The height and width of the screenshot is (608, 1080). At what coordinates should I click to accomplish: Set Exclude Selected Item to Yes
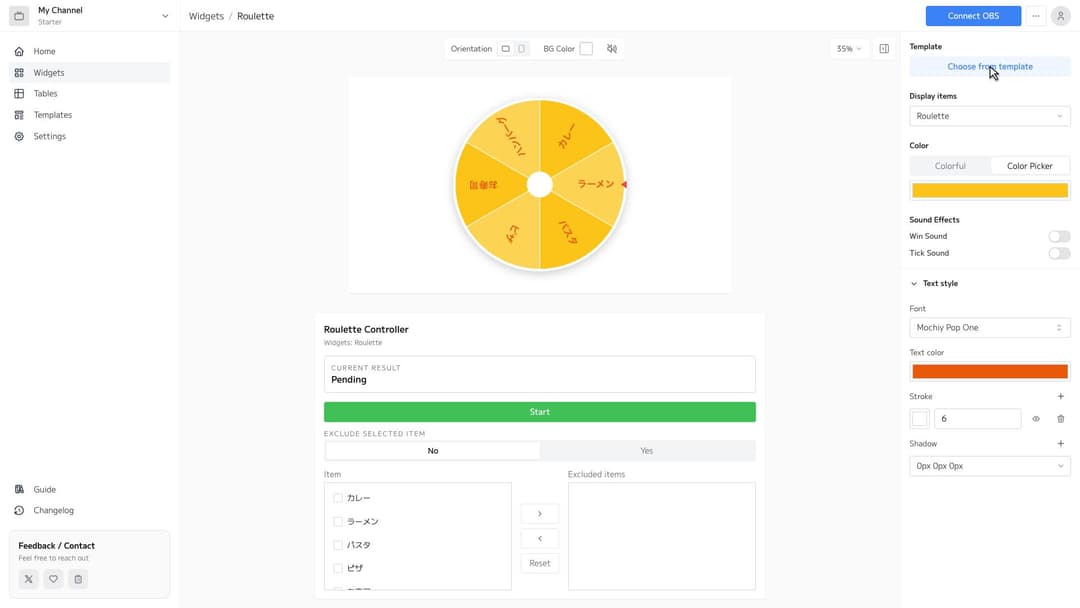point(647,451)
